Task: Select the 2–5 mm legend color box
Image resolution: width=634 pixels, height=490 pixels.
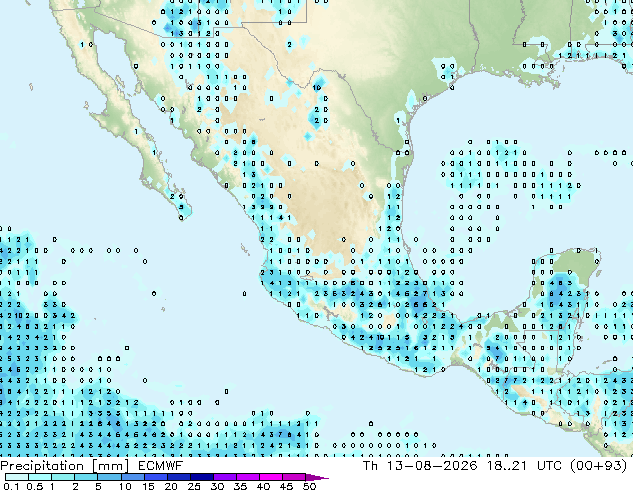Action: 86,477
